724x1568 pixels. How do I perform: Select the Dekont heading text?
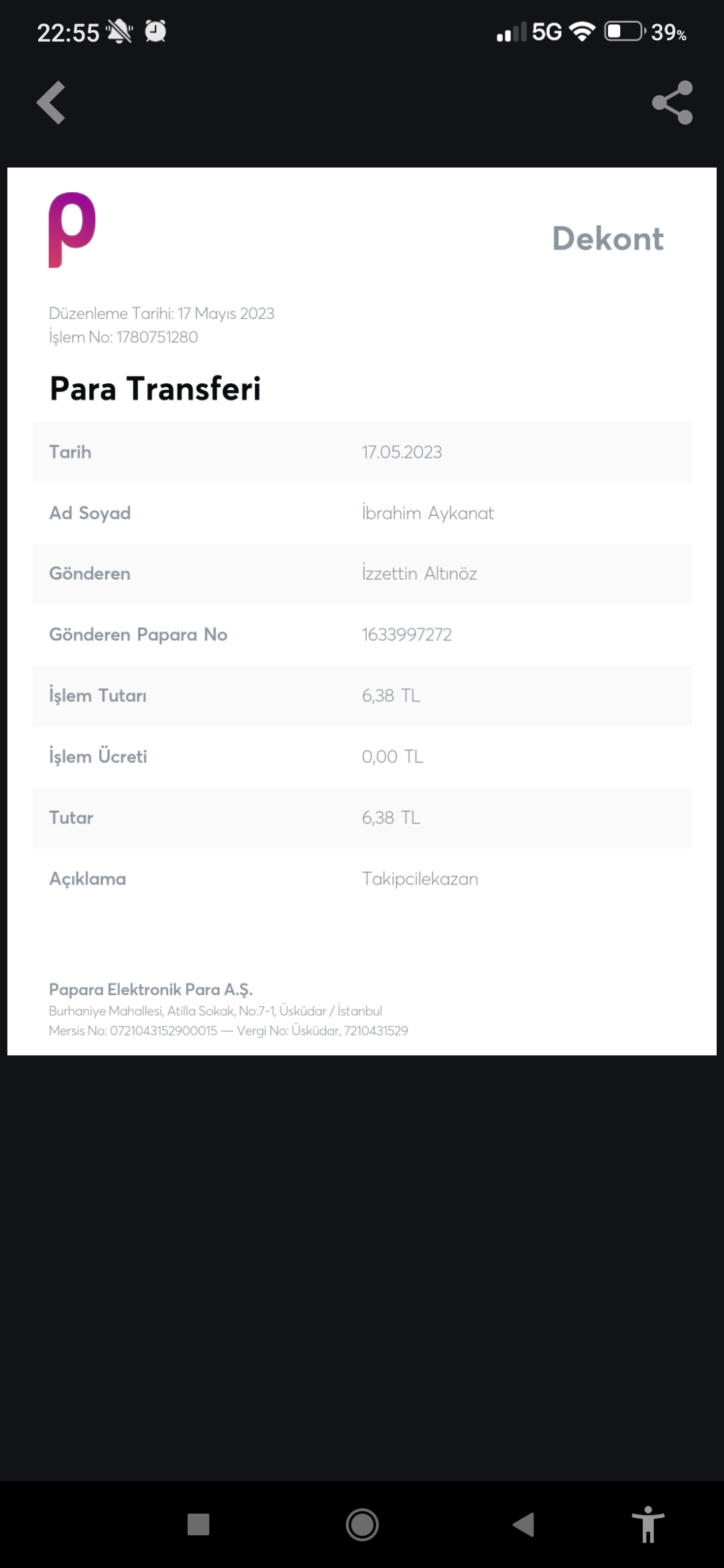click(x=608, y=239)
